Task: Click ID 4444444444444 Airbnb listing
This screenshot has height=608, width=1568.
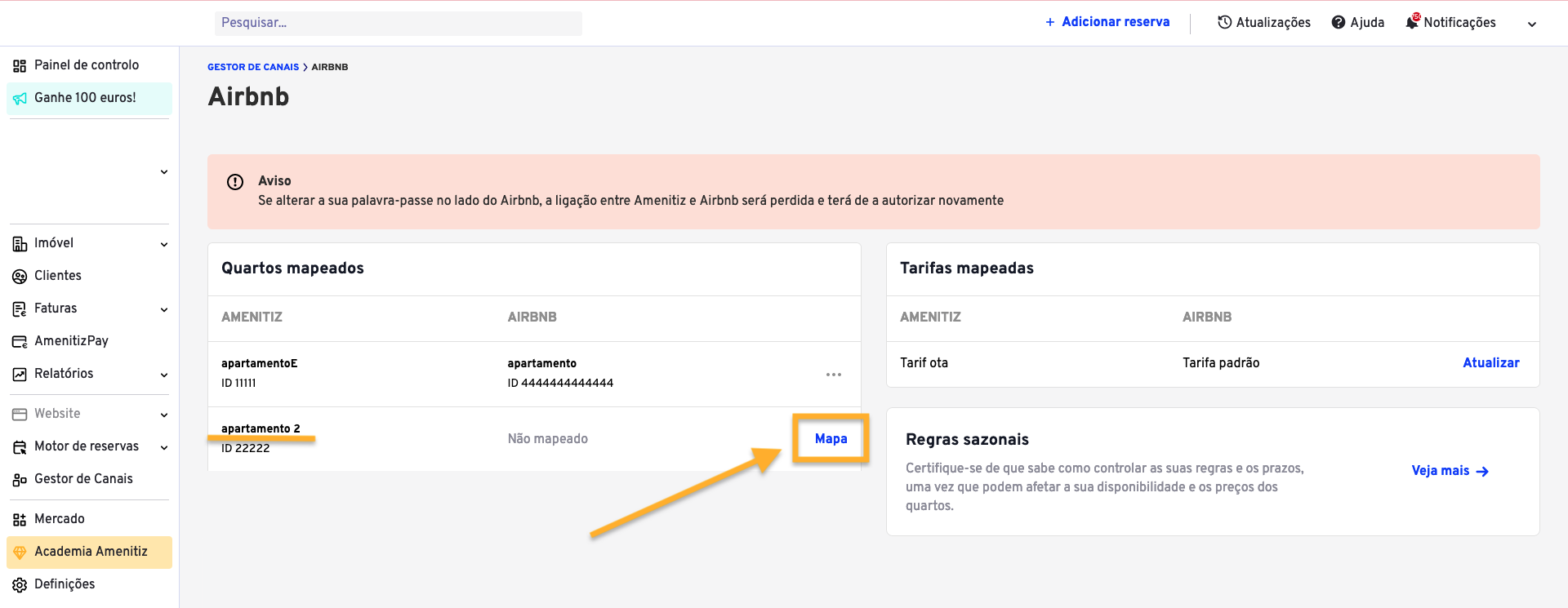Action: [x=560, y=384]
